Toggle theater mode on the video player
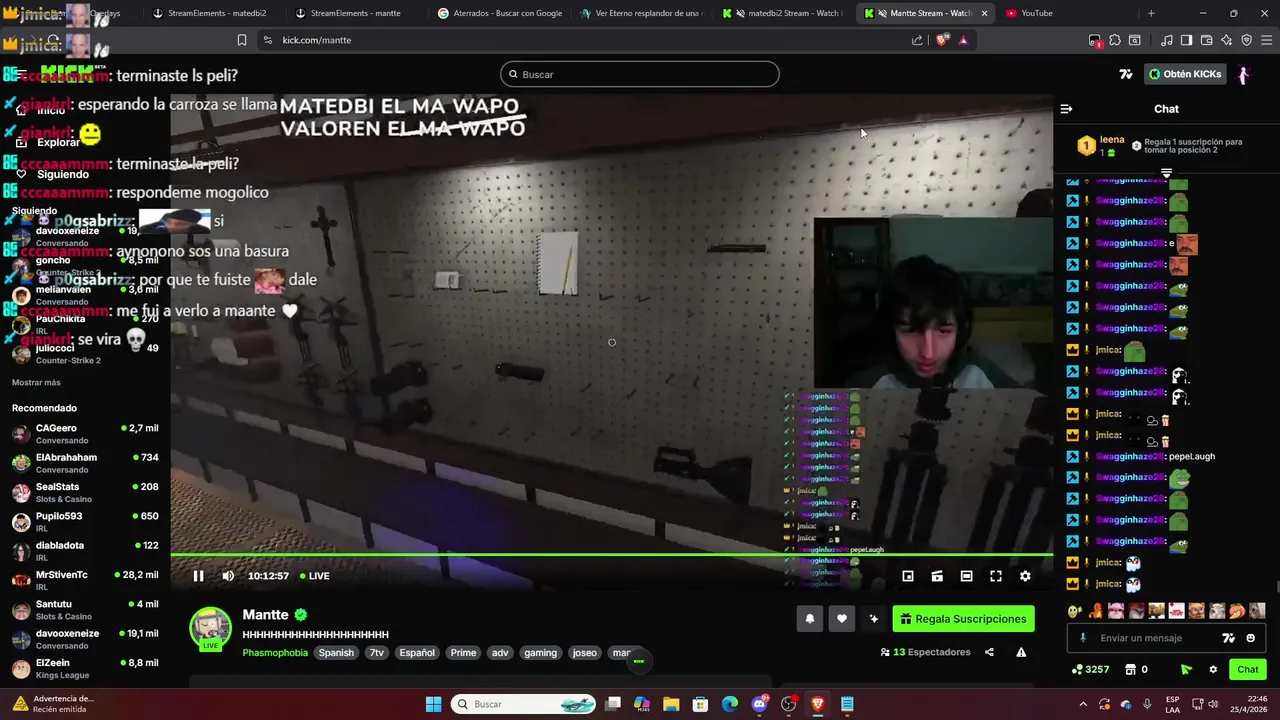 pyautogui.click(x=966, y=576)
